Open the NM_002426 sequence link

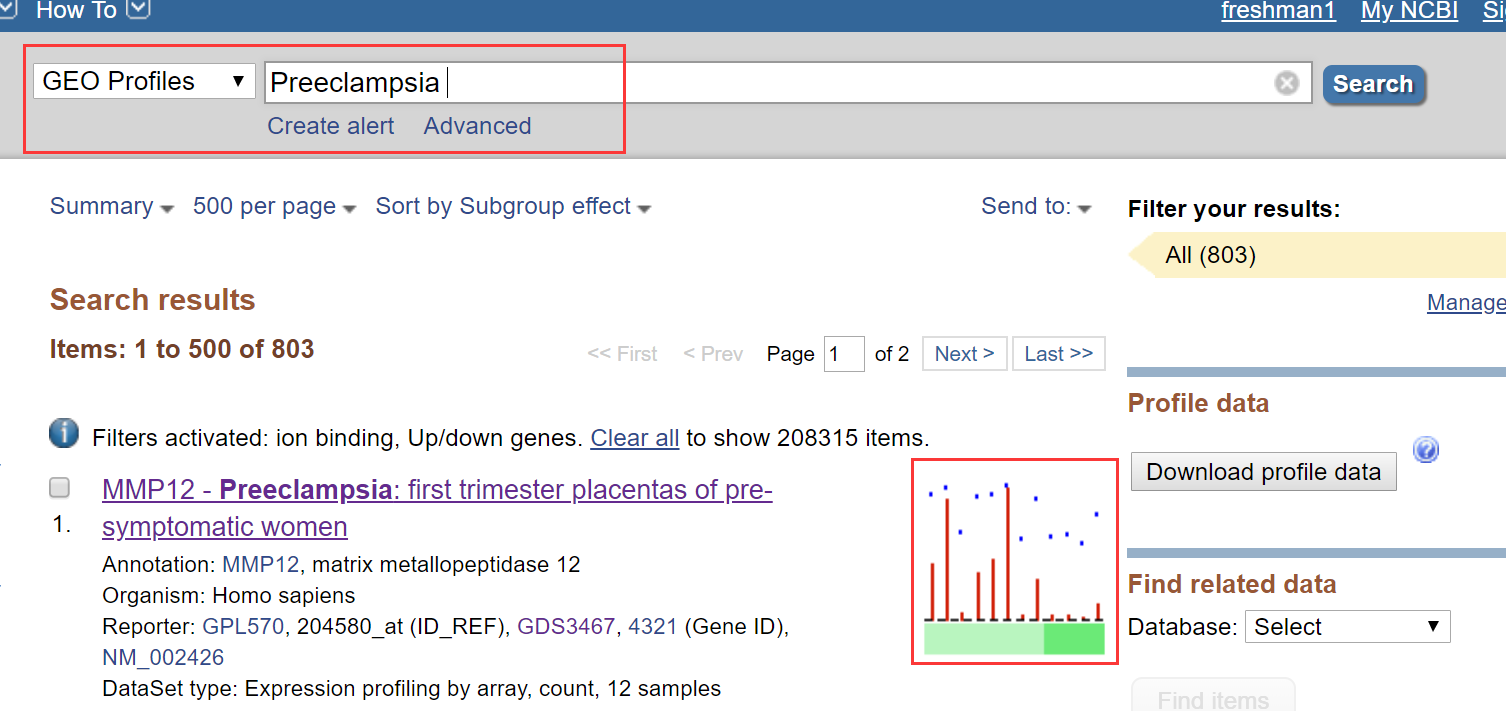coord(163,658)
